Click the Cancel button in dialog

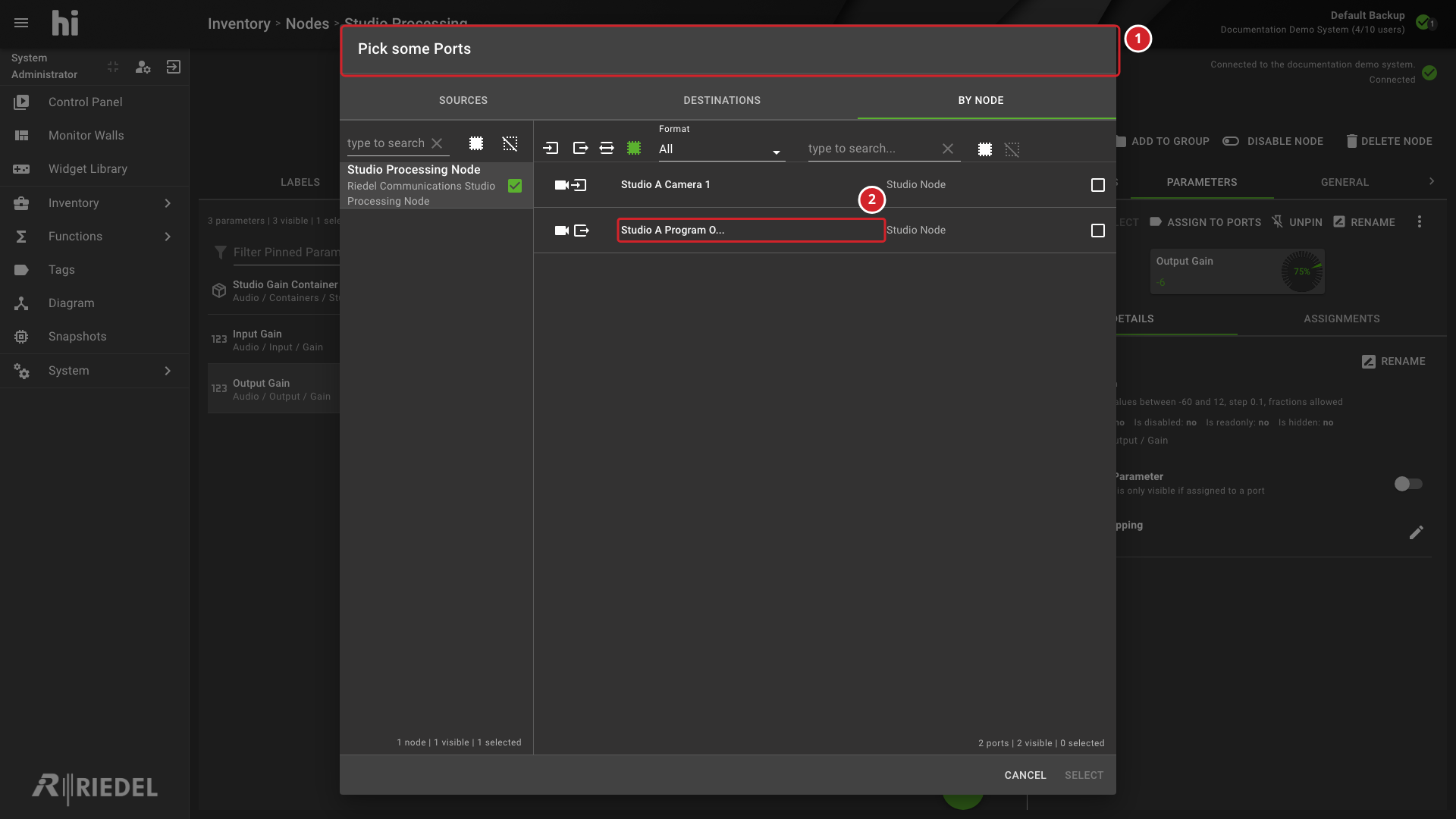[1025, 775]
